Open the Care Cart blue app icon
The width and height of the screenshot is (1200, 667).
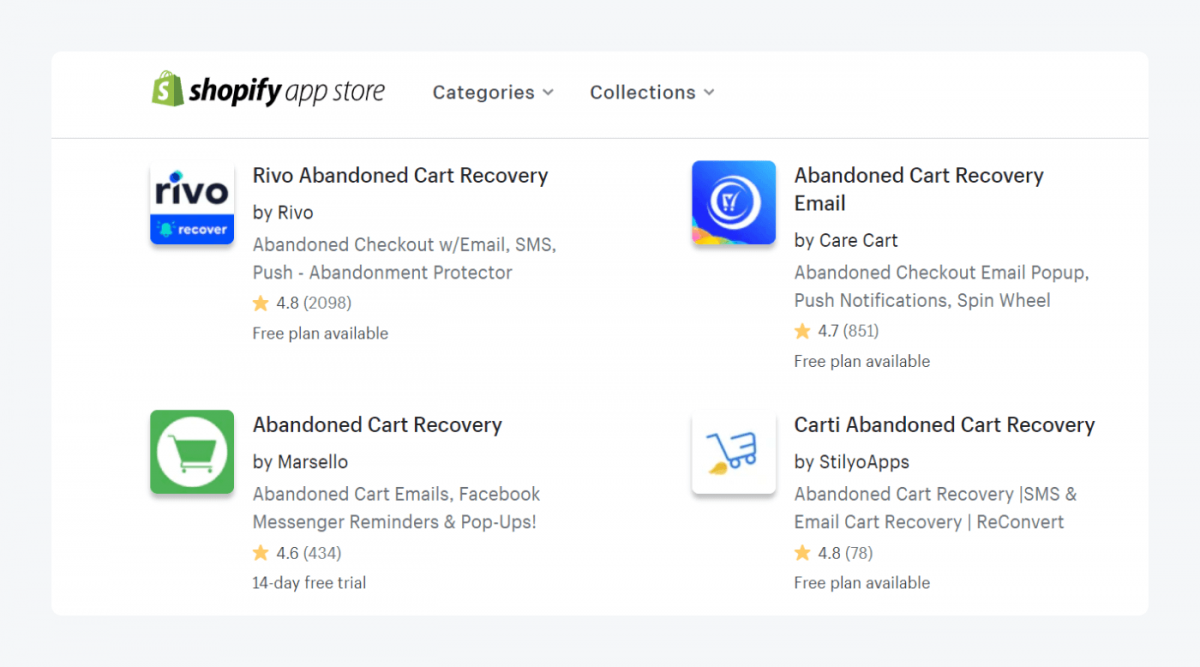pyautogui.click(x=733, y=202)
